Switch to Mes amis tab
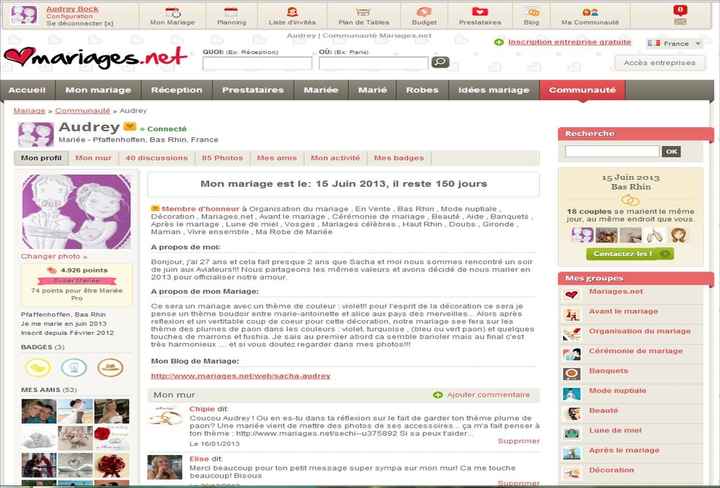Screen dimensions: 720x488 click(277, 158)
